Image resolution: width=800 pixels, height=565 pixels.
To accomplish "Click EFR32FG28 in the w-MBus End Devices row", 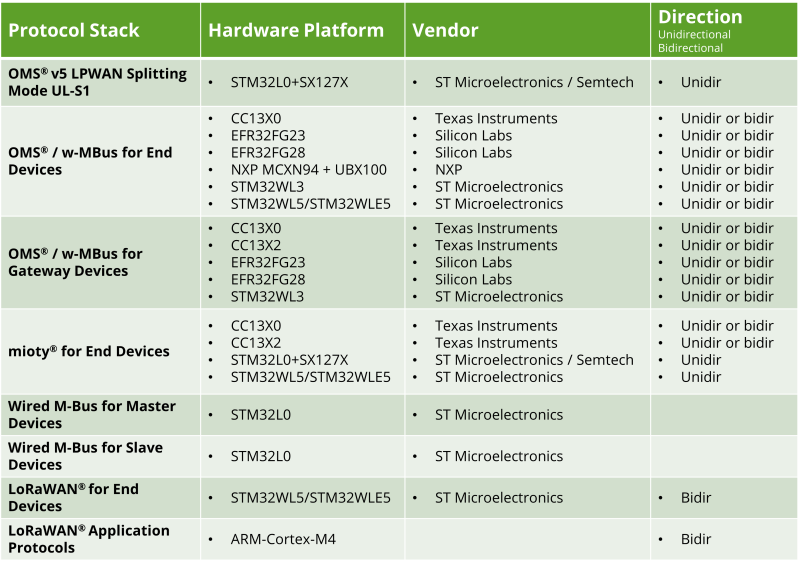I will point(268,153).
